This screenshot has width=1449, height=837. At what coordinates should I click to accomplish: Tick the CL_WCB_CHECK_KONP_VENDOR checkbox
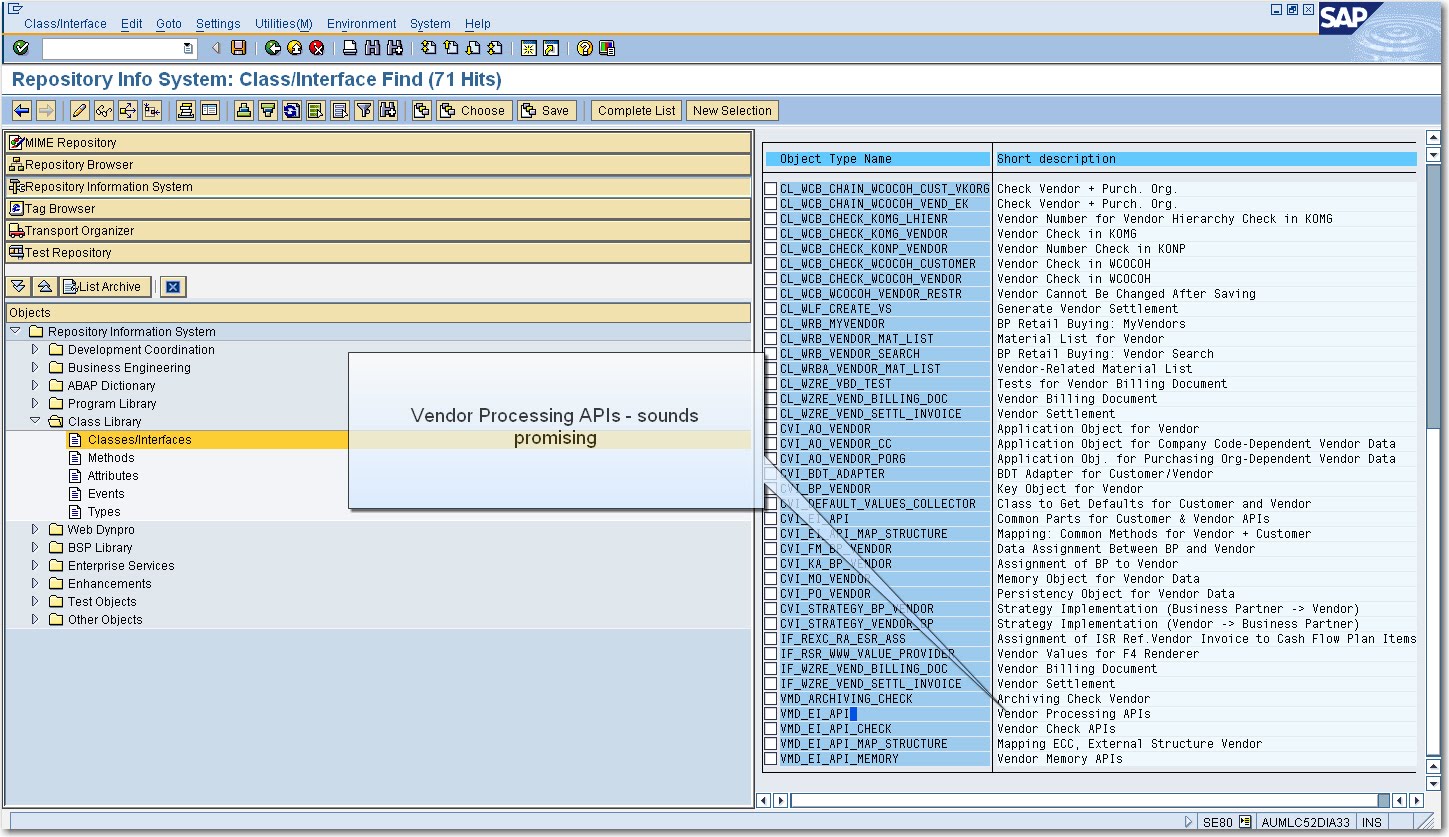pyautogui.click(x=770, y=249)
